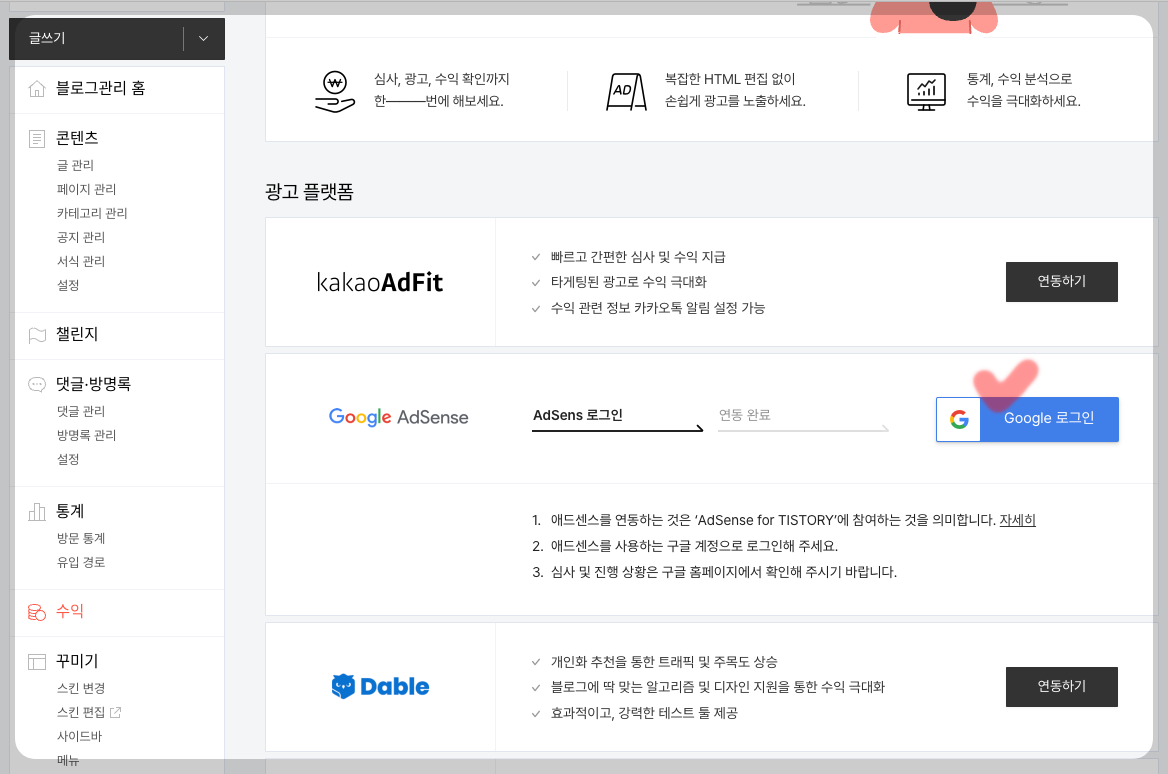Click the 콘텐츠 document icon
Screen dimensions: 1168x774
point(39,138)
